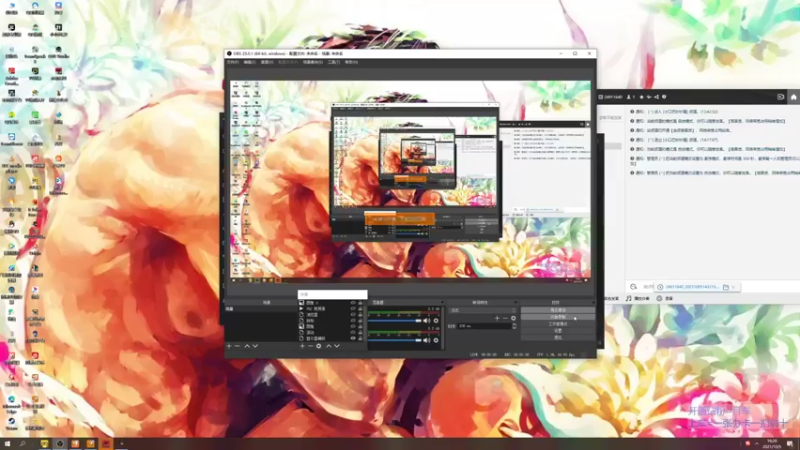Click the OBS preview canvas

click(410, 179)
